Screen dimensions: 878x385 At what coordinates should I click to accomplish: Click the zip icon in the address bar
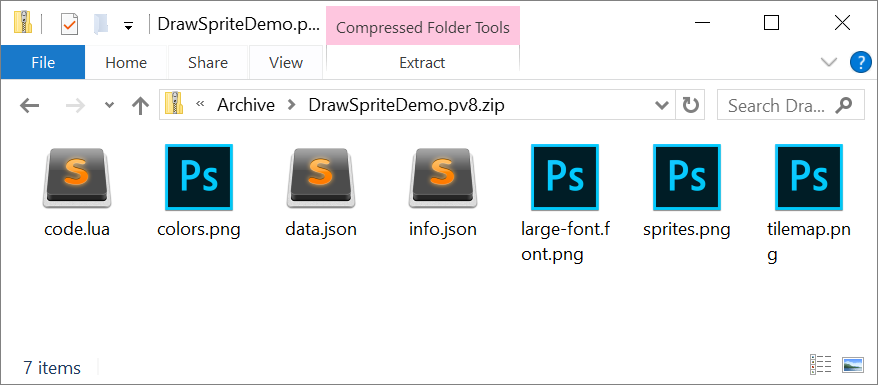175,104
